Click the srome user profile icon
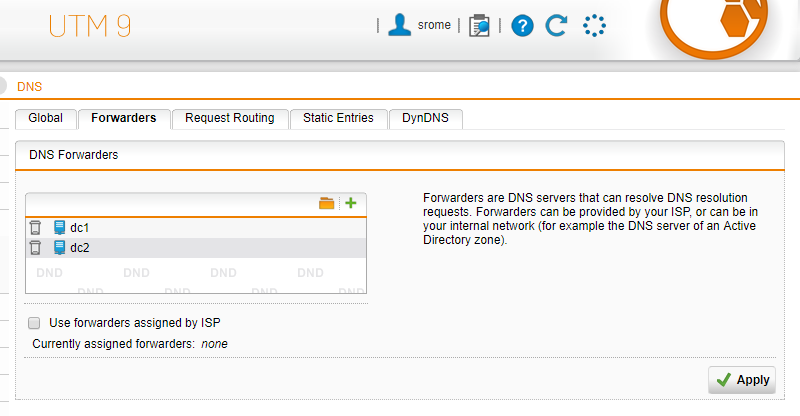Viewport: 800px width, 416px height. (399, 25)
